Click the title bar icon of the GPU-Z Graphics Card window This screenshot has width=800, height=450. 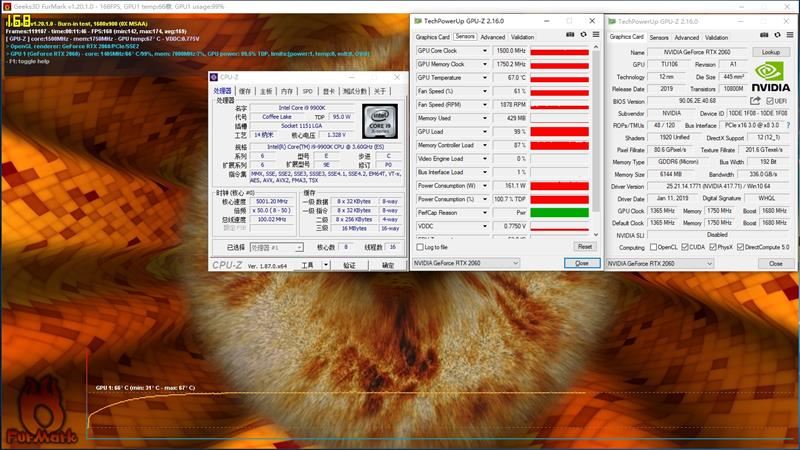click(x=612, y=21)
